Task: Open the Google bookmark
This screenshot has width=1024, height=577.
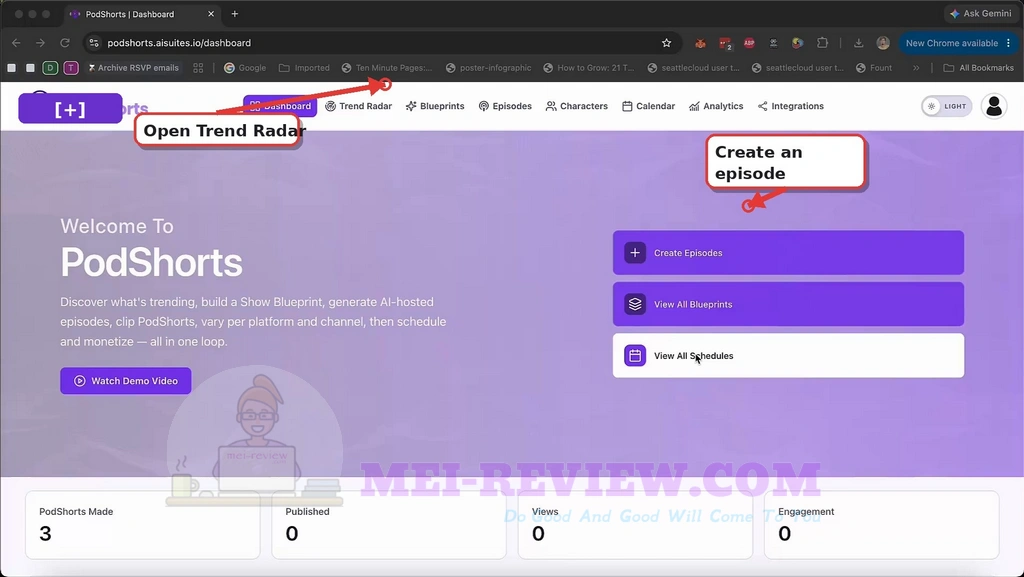Action: tap(245, 68)
